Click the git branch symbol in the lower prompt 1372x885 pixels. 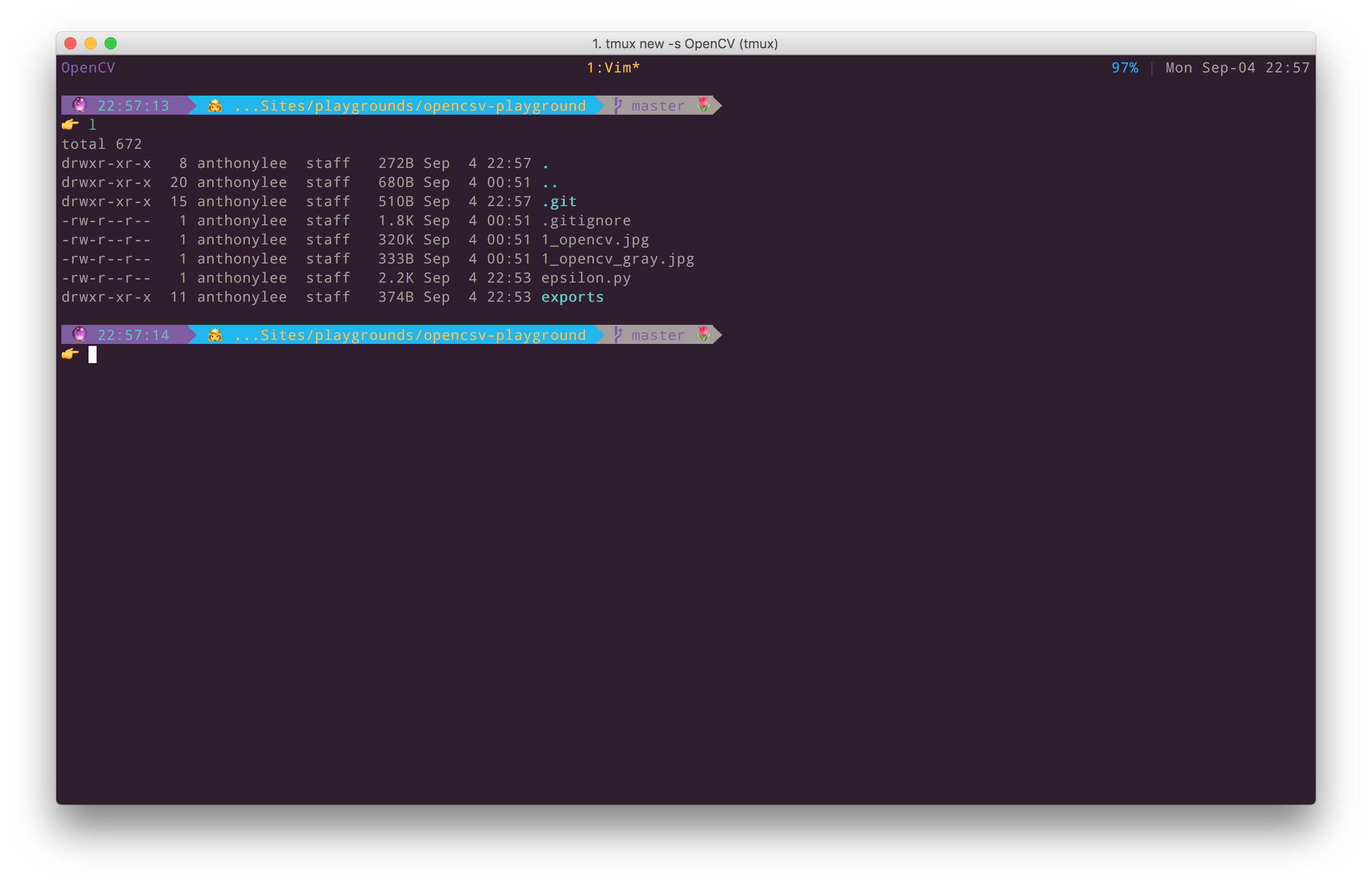618,334
